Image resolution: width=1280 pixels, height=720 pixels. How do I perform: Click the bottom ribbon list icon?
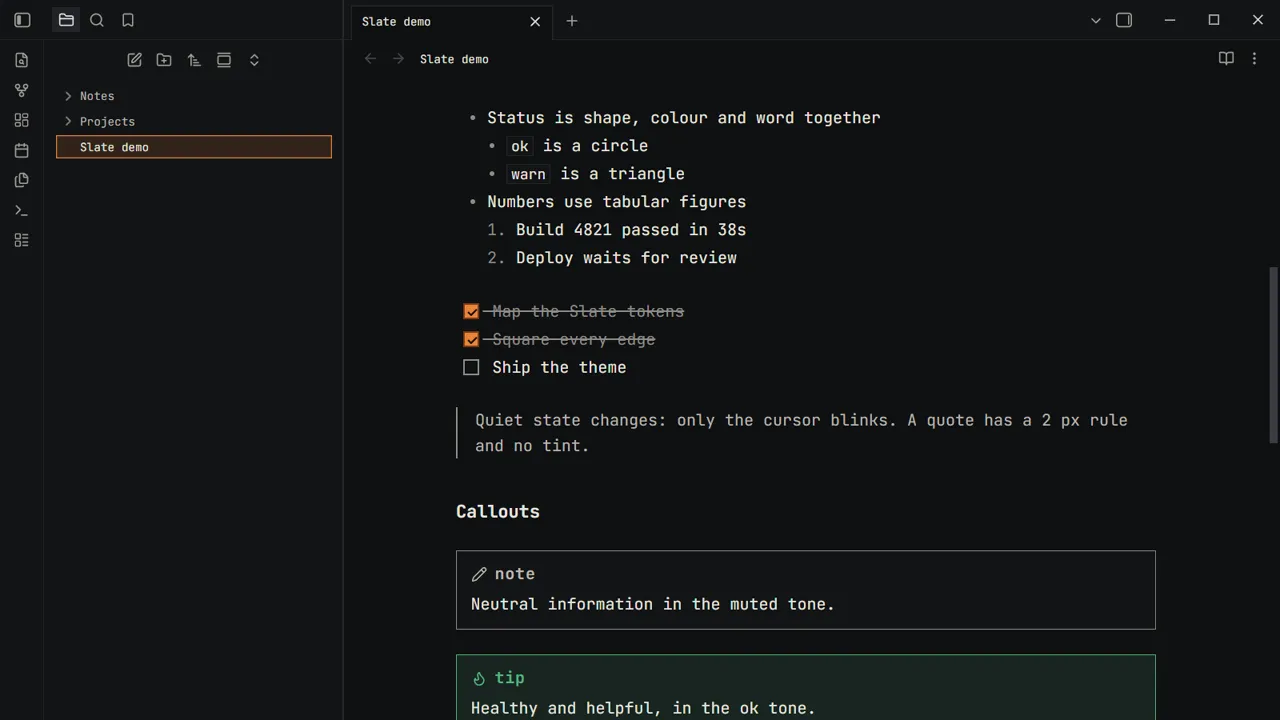22,240
